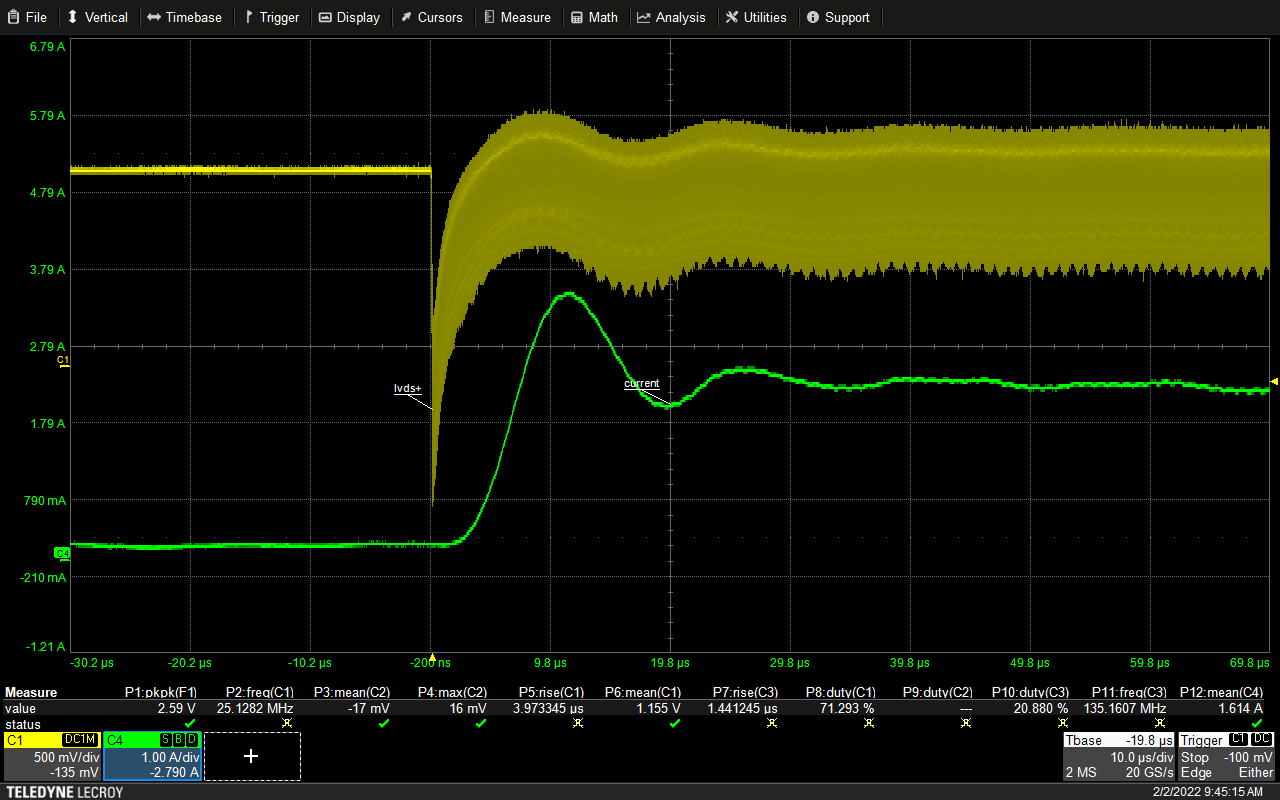Click the warning status icon under P2

pyautogui.click(x=286, y=722)
